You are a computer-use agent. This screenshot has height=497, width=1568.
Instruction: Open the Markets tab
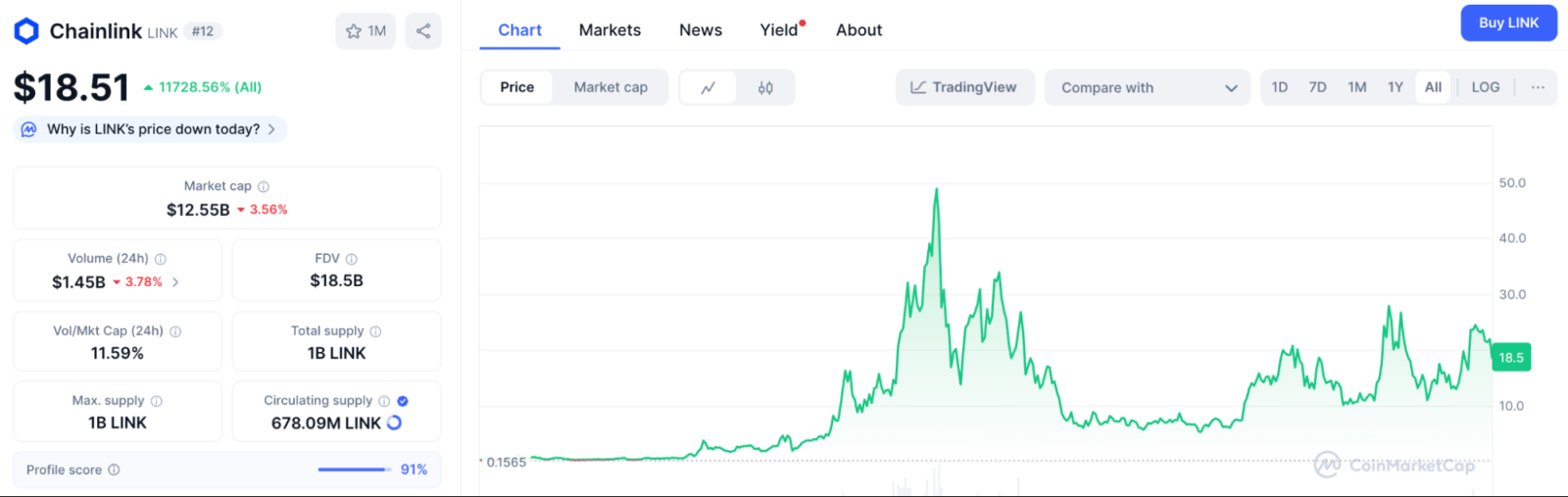[x=610, y=30]
